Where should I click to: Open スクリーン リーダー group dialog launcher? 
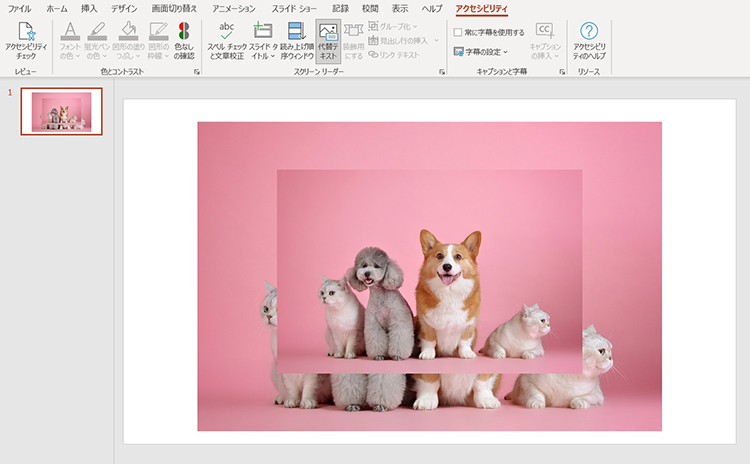(x=441, y=73)
